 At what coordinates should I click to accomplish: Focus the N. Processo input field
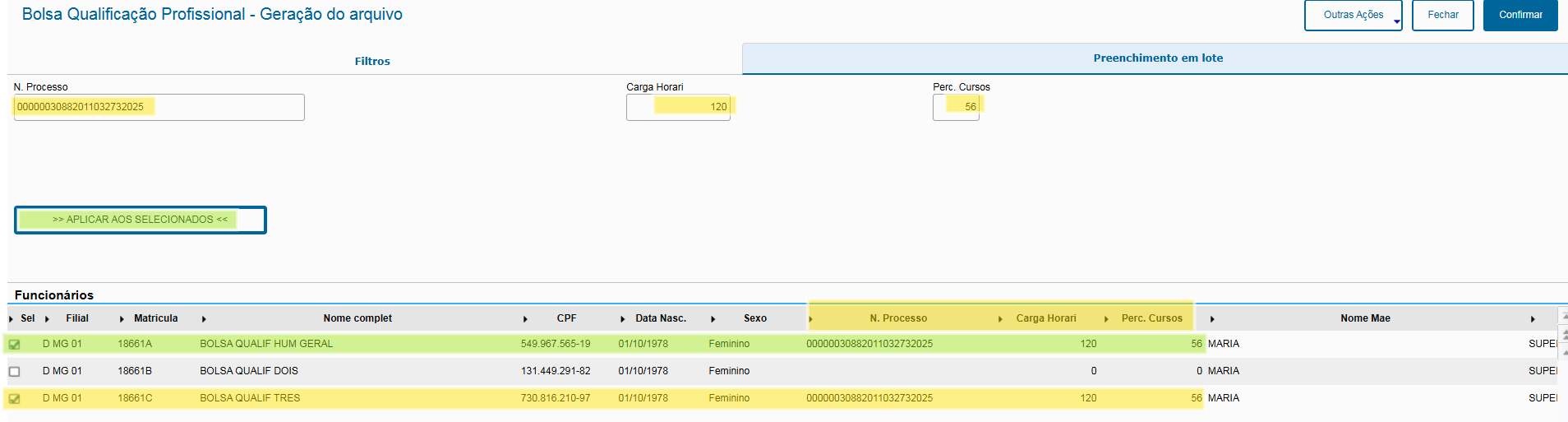point(159,107)
